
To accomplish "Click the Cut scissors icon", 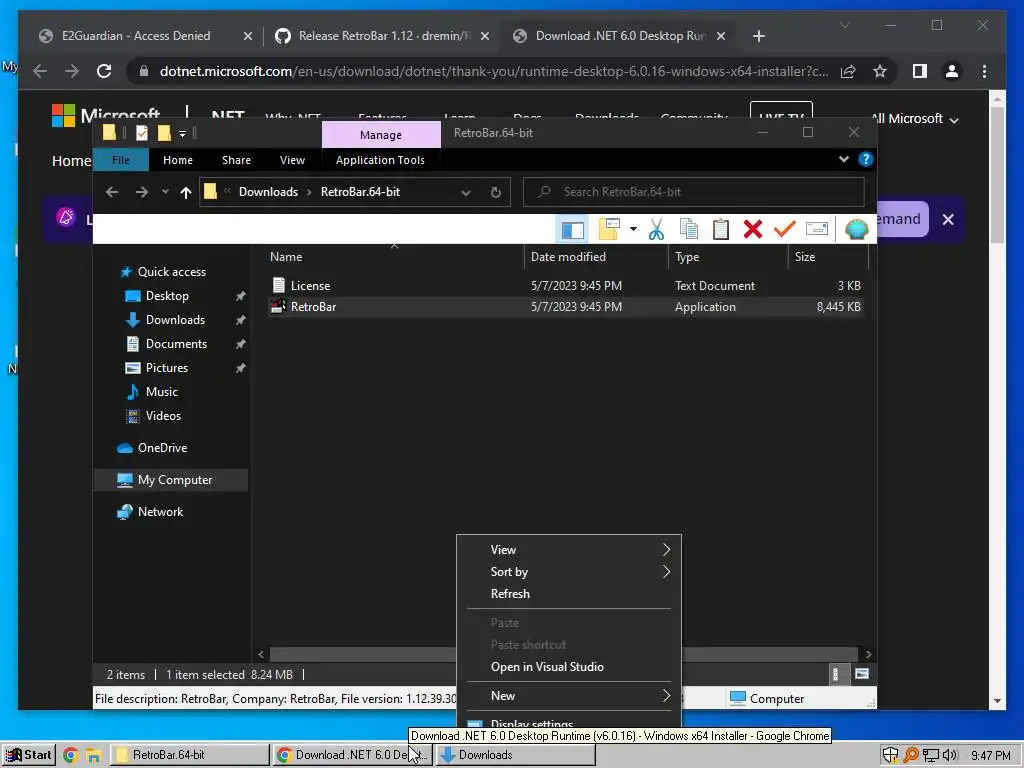I will (656, 229).
